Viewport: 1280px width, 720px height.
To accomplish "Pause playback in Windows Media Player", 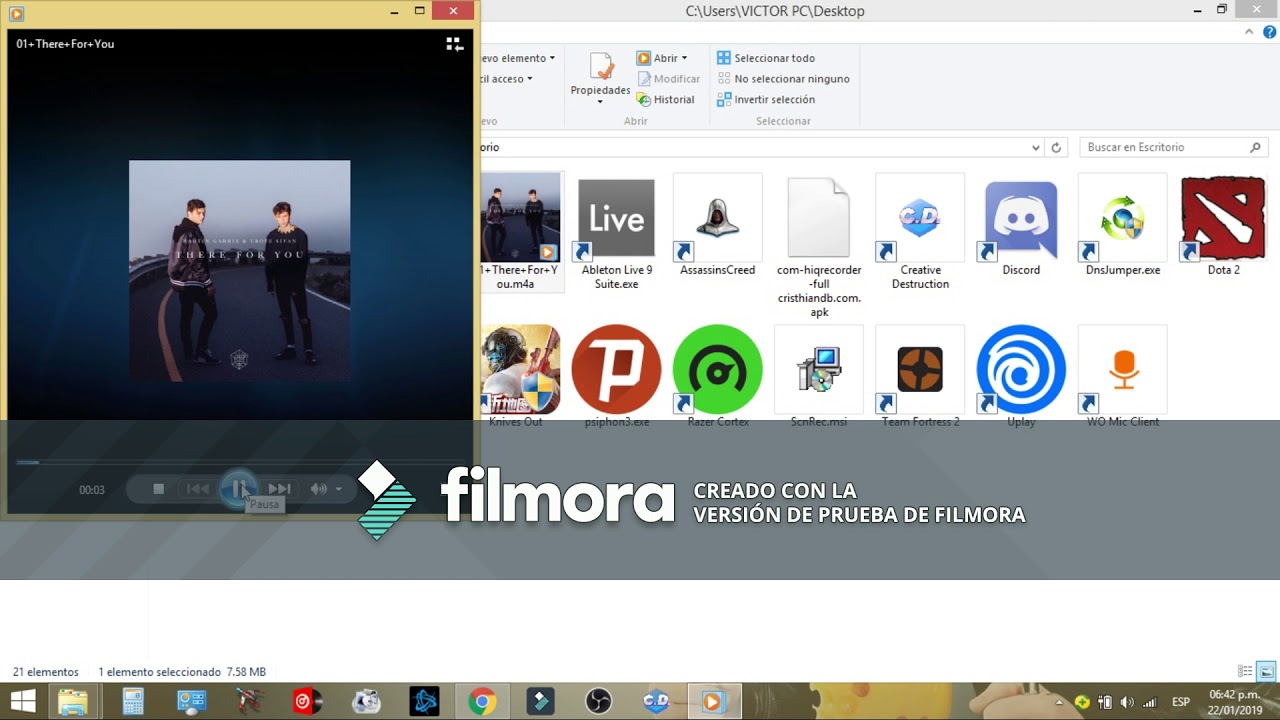I will (x=238, y=489).
